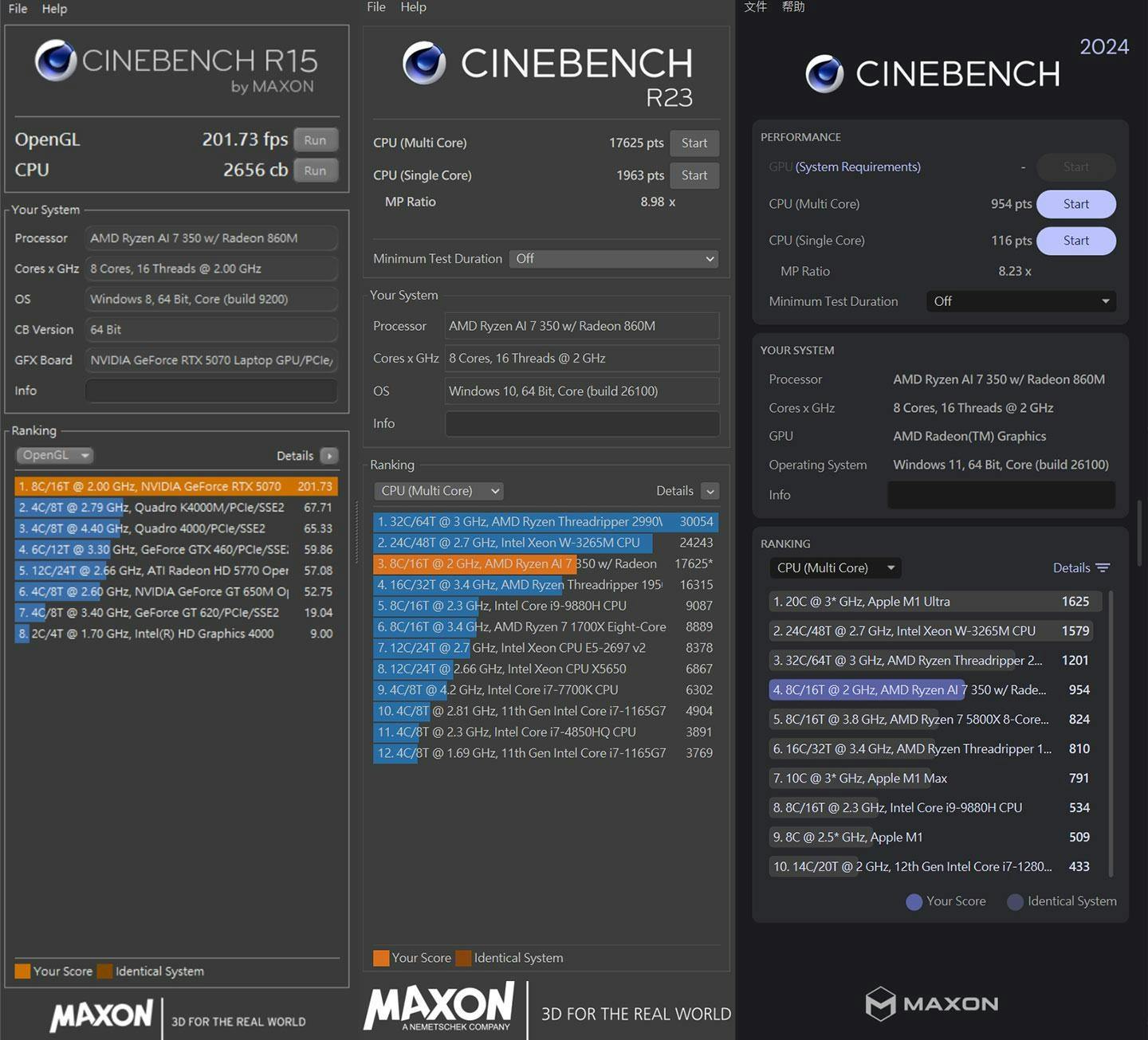Select R15 ranking row ATI Radeon HD 5770
The image size is (1148, 1040).
[x=176, y=571]
